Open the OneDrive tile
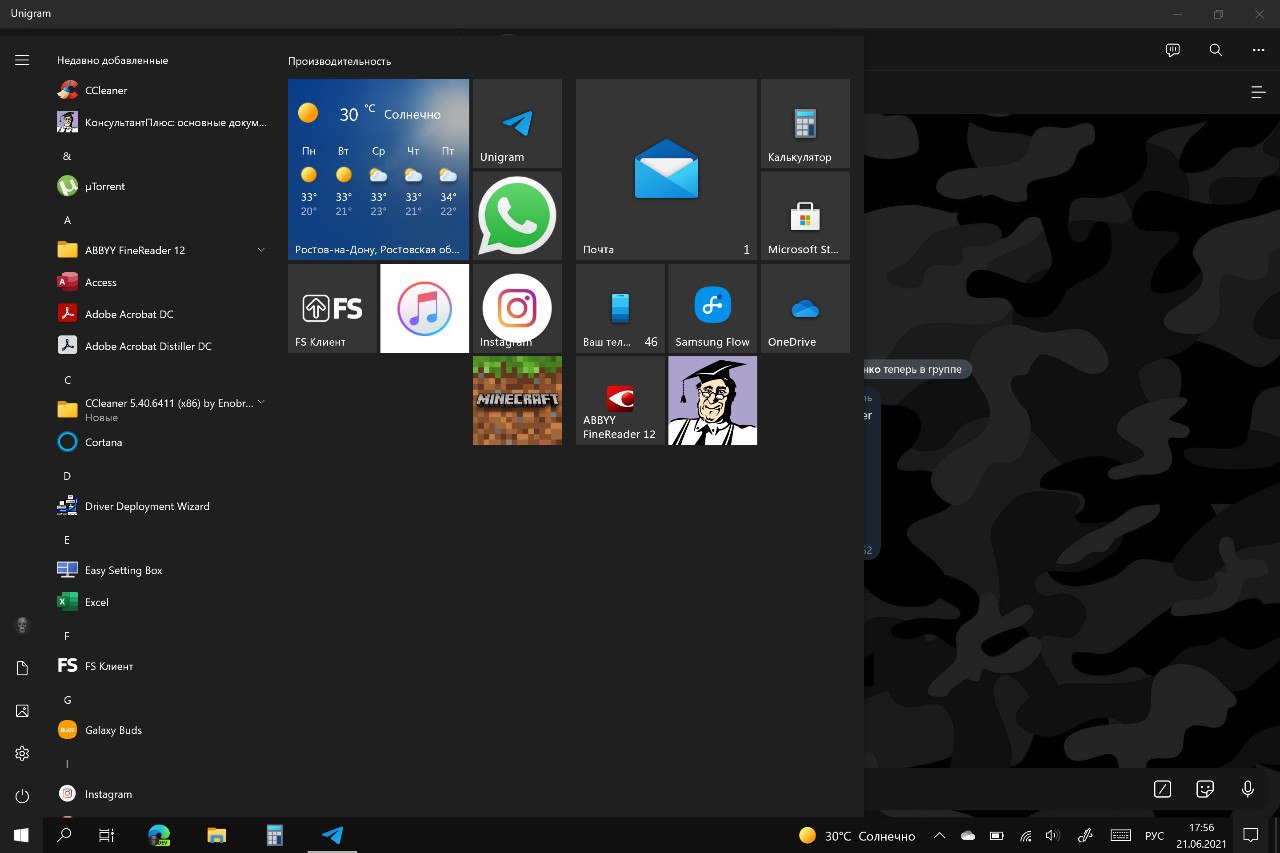 (x=805, y=309)
